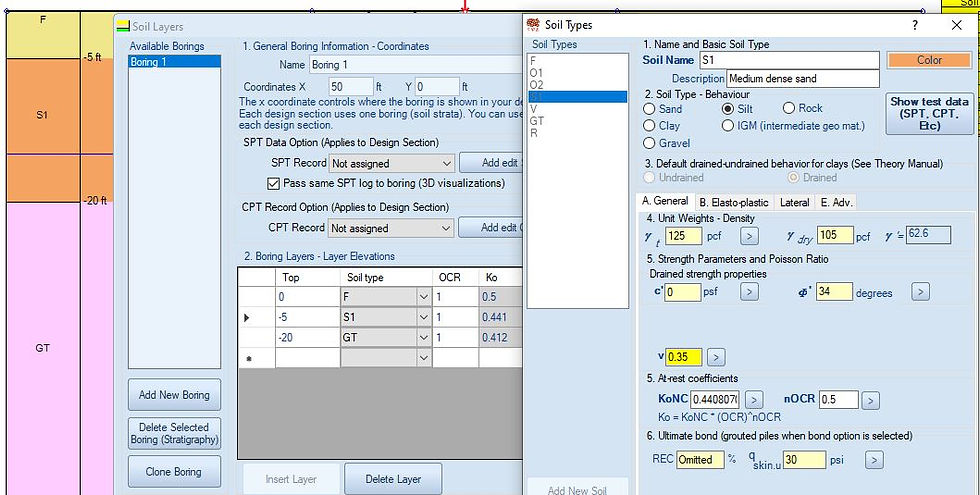This screenshot has height=495, width=980.
Task: Select the IGM intermediate geo mat radio button
Action: point(727,126)
